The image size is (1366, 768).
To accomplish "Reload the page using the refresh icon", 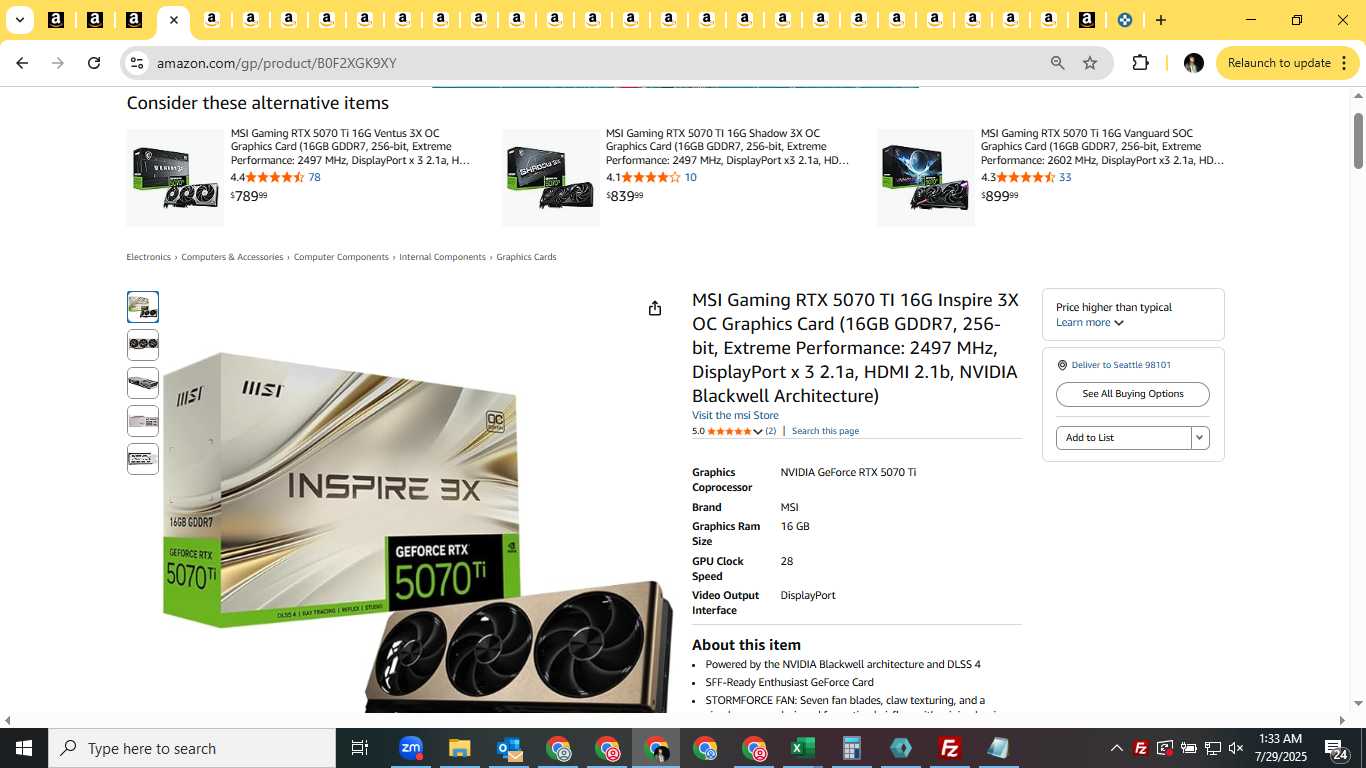I will click(94, 63).
